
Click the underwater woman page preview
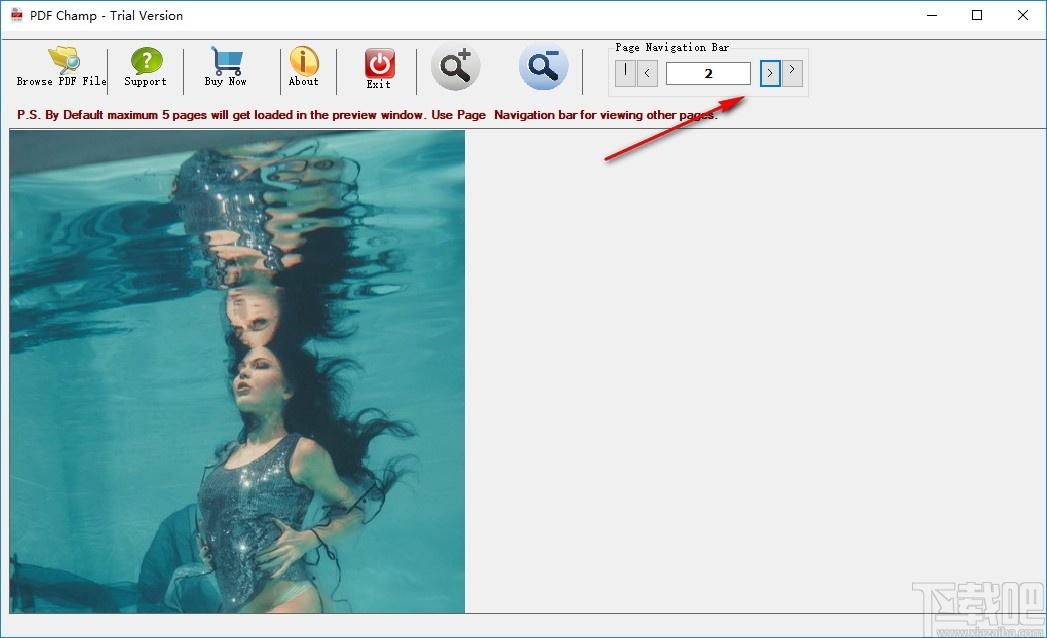point(237,371)
